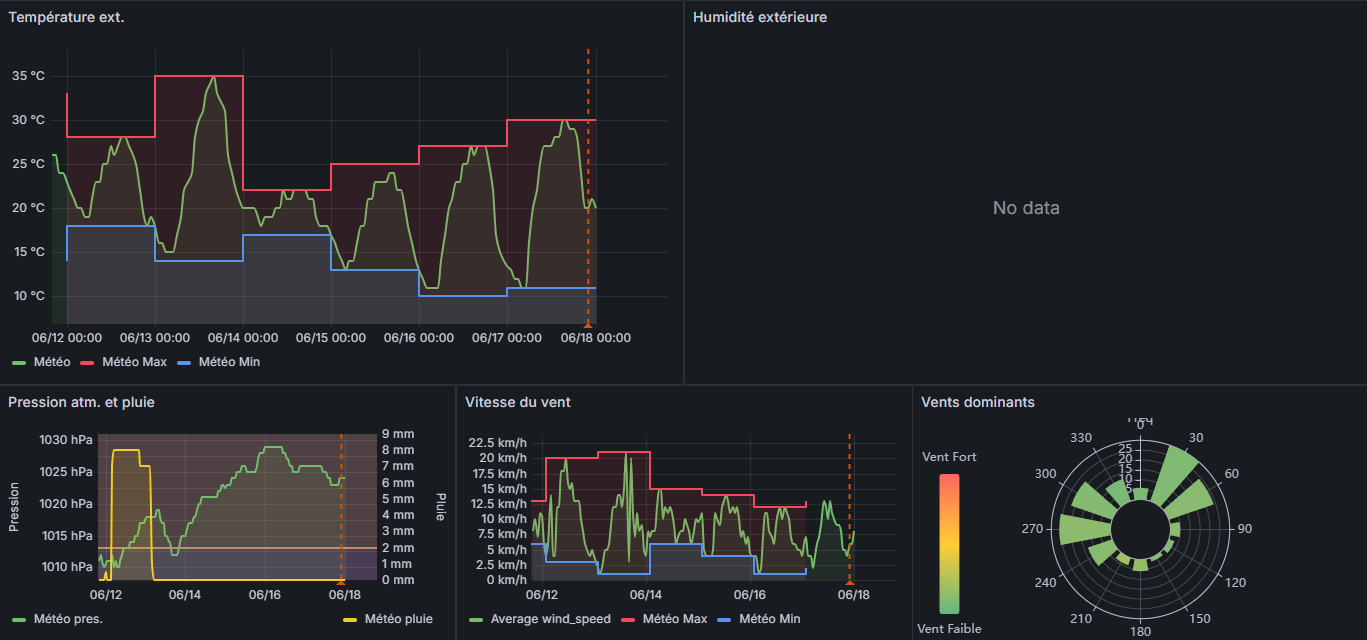Image resolution: width=1367 pixels, height=640 pixels.
Task: Toggle the Météo Min series in temperature legend
Action: [x=229, y=362]
